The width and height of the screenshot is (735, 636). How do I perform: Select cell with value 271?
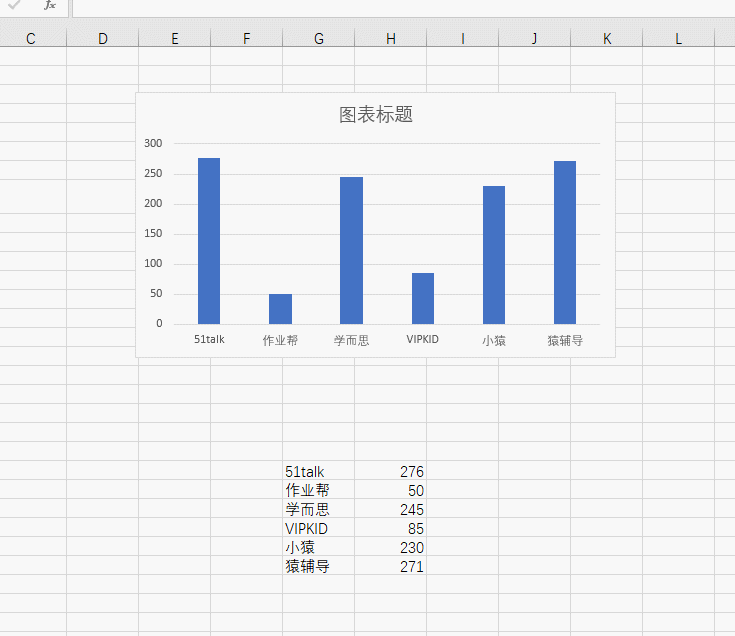pyautogui.click(x=390, y=567)
